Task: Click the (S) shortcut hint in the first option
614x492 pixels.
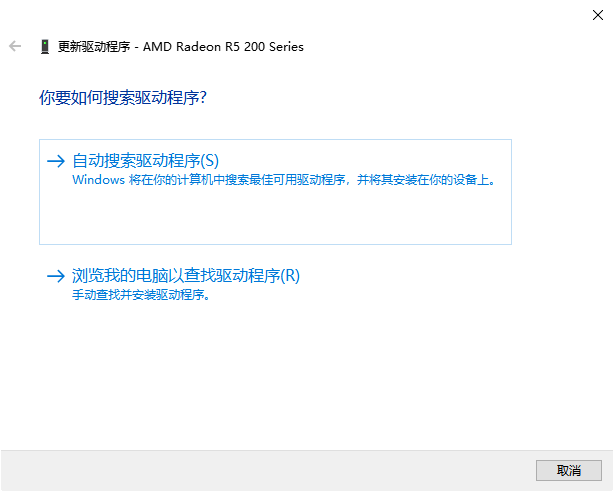Action: (209, 160)
